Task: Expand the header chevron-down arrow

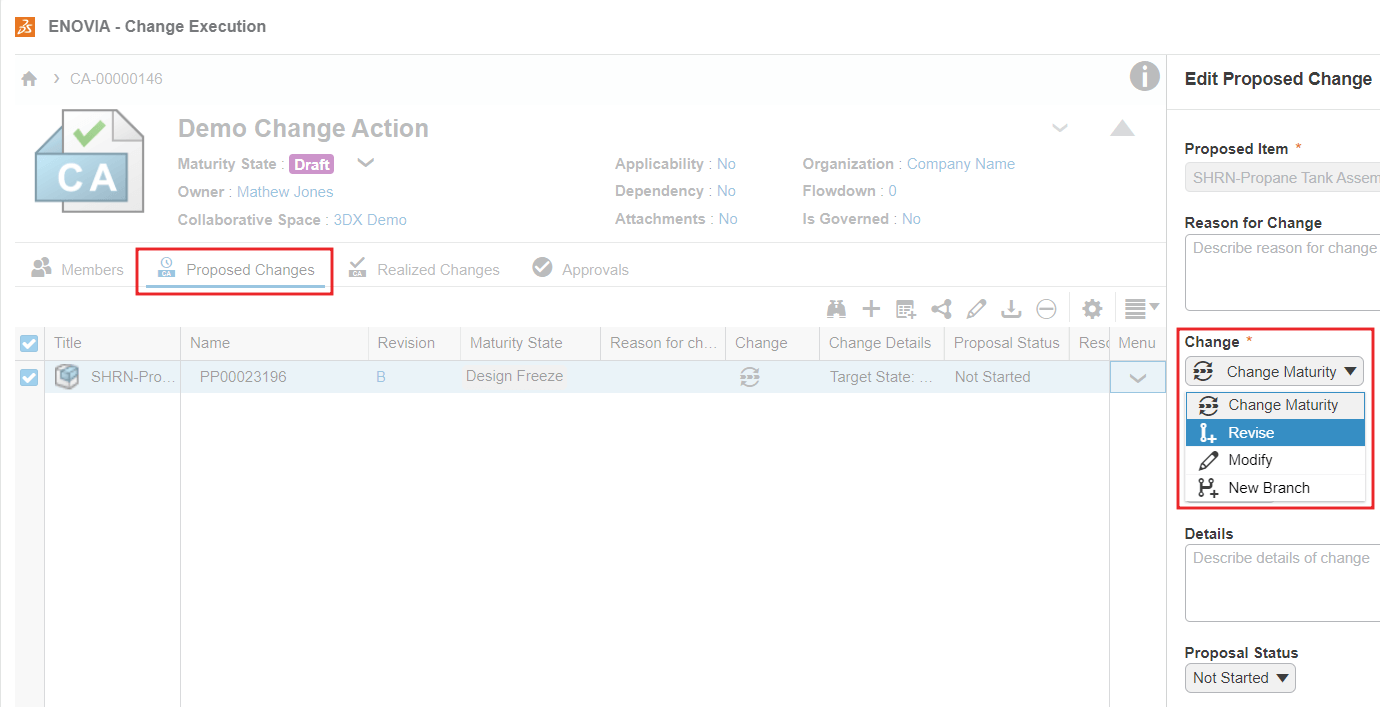Action: (x=1060, y=128)
